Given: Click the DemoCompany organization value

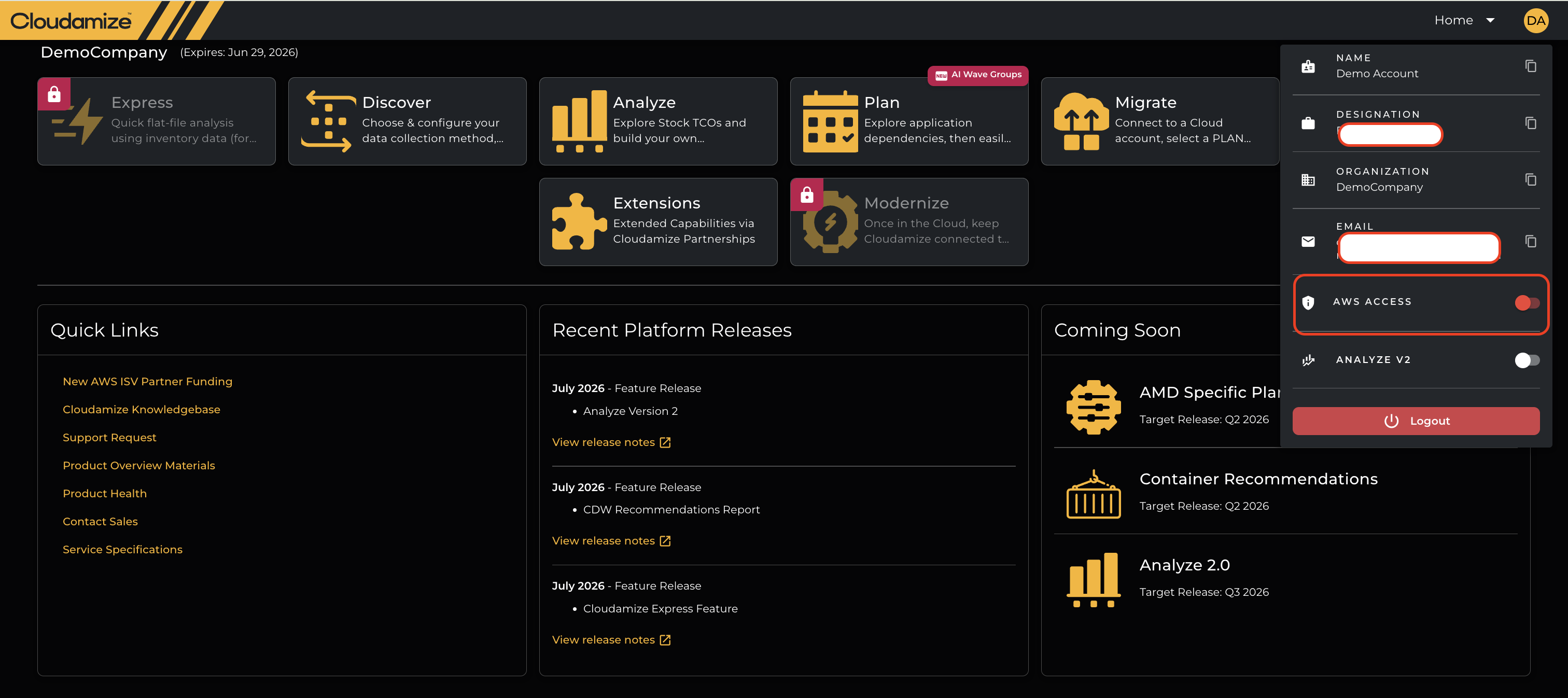Looking at the screenshot, I should (x=1379, y=187).
